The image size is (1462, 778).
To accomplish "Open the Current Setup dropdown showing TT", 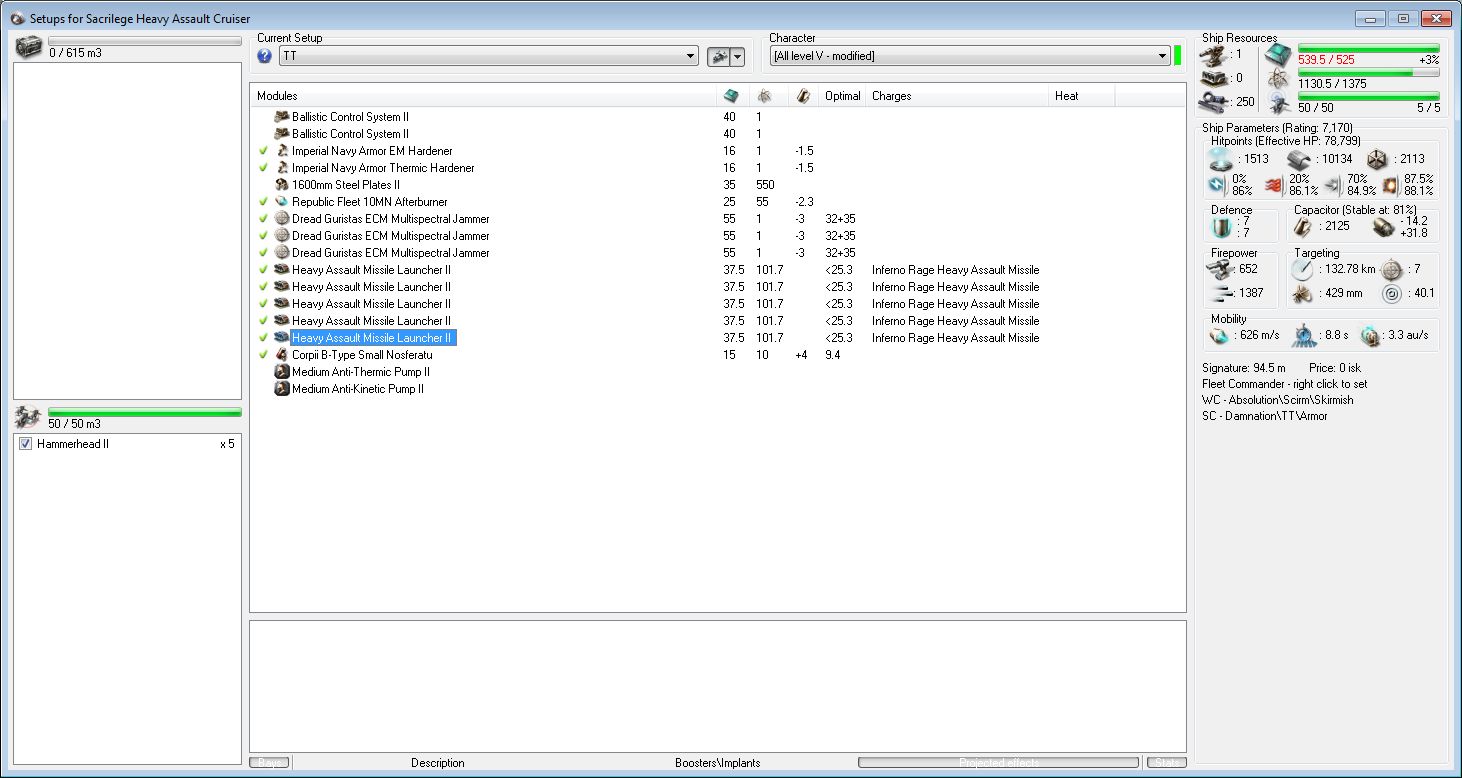I will [489, 56].
